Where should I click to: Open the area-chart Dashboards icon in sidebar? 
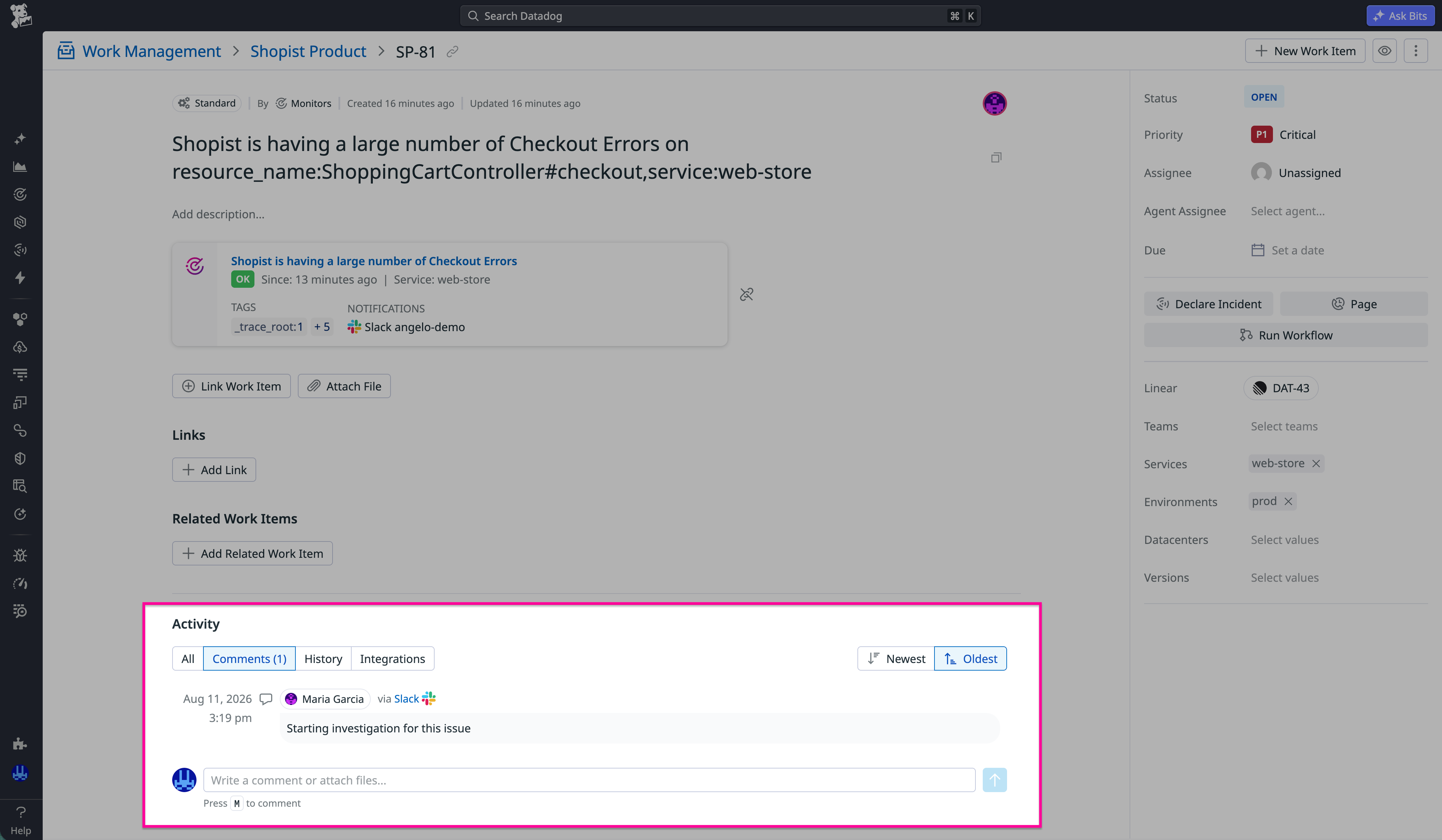(x=20, y=167)
